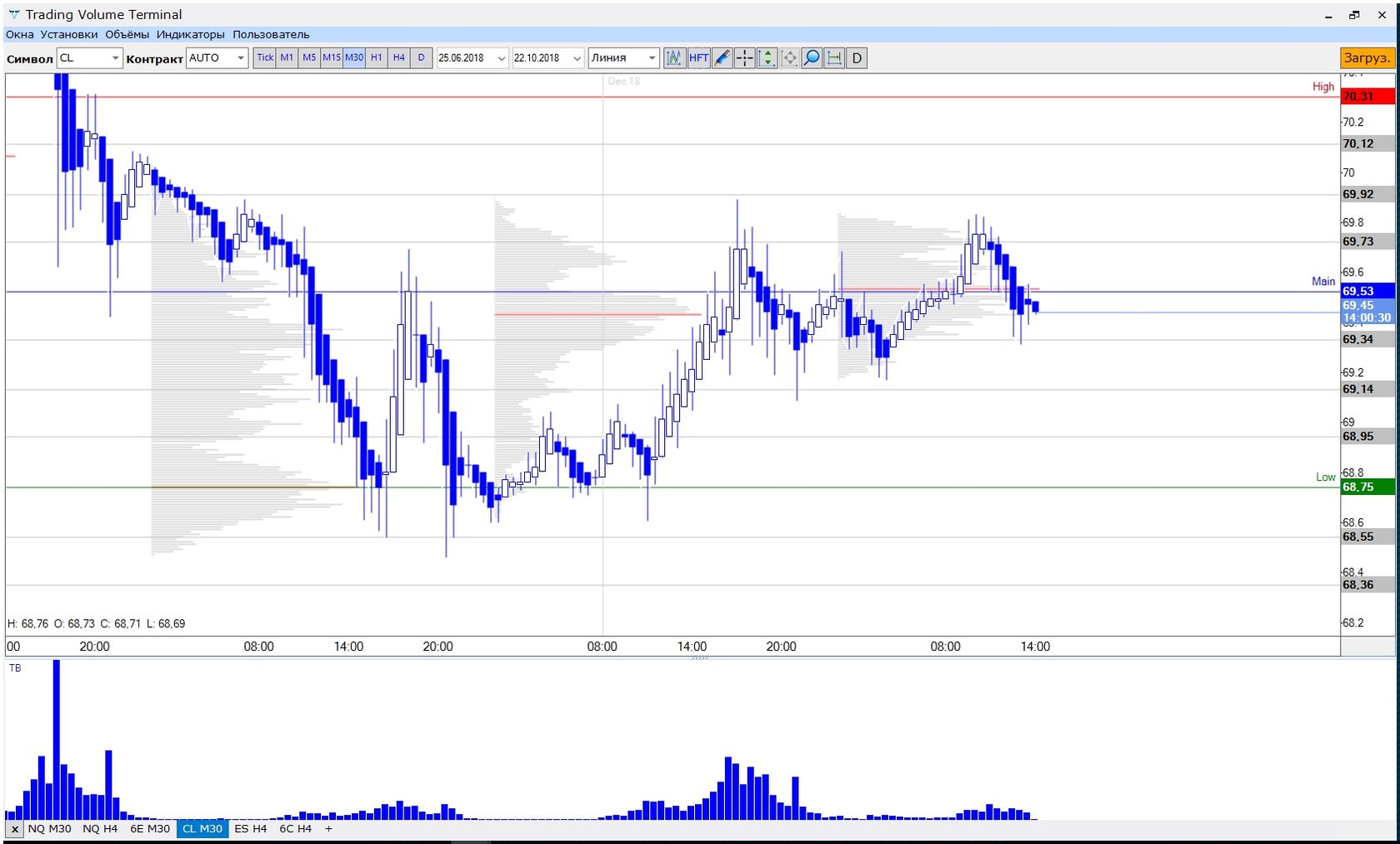Switch to the daily D timeframe
Viewport: 1400px width, 844px height.
click(x=422, y=57)
